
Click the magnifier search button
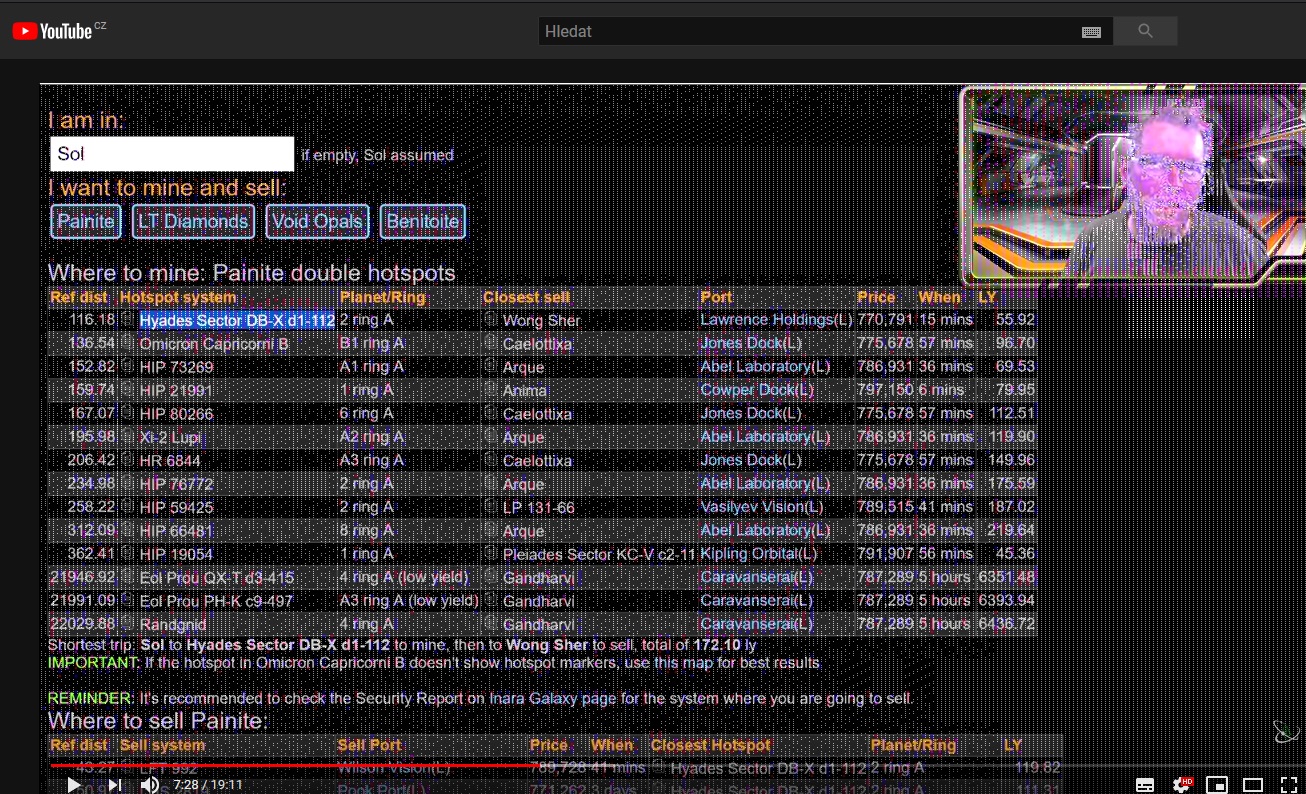click(x=1145, y=31)
